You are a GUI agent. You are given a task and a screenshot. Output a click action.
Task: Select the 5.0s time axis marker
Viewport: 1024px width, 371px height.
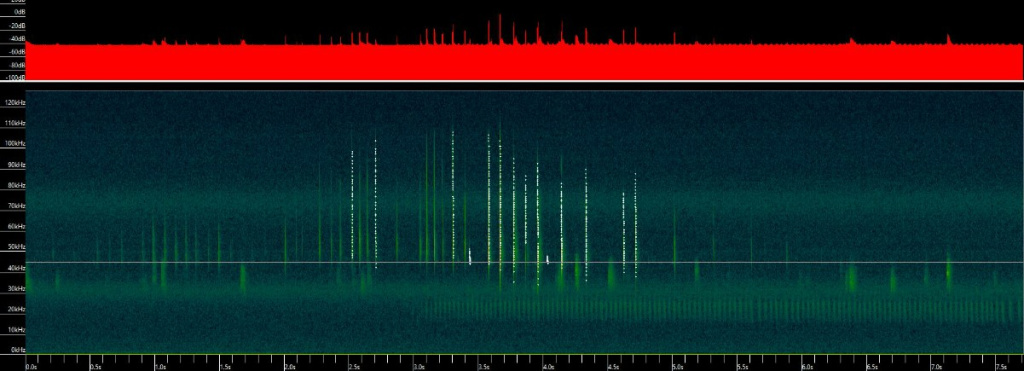[678, 367]
